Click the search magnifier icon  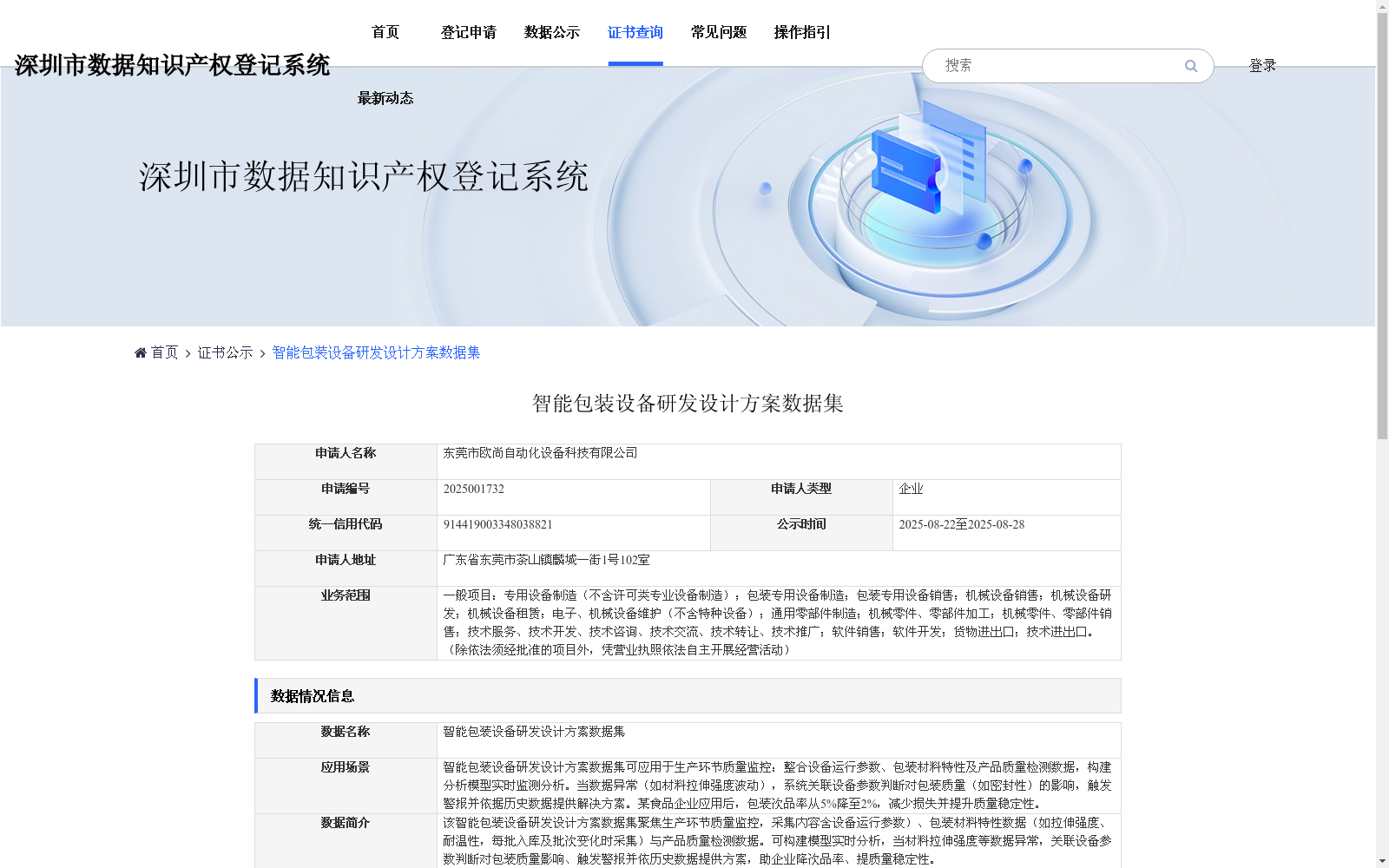click(x=1191, y=66)
